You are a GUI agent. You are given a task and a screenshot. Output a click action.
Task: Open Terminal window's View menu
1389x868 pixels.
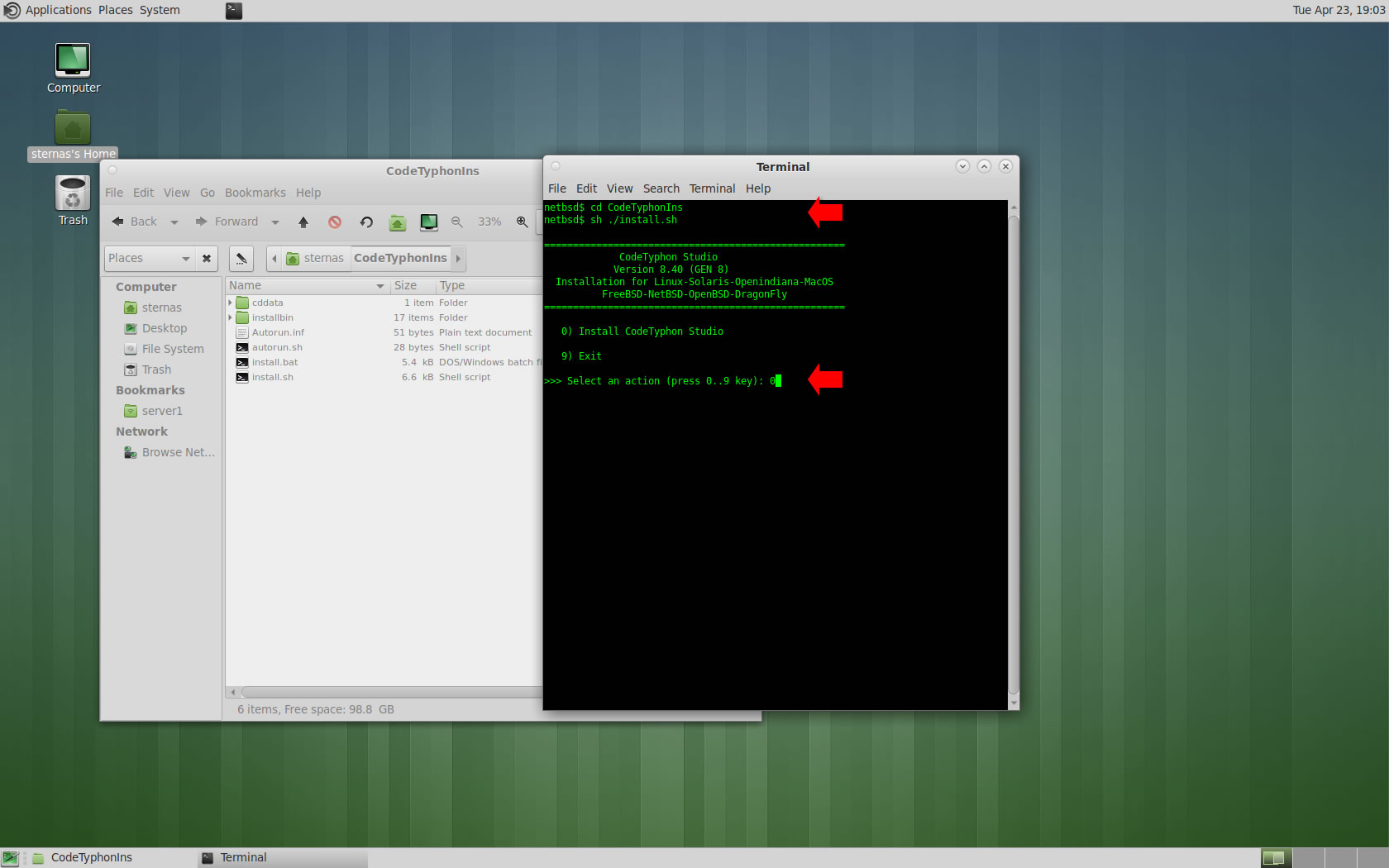[x=619, y=188]
